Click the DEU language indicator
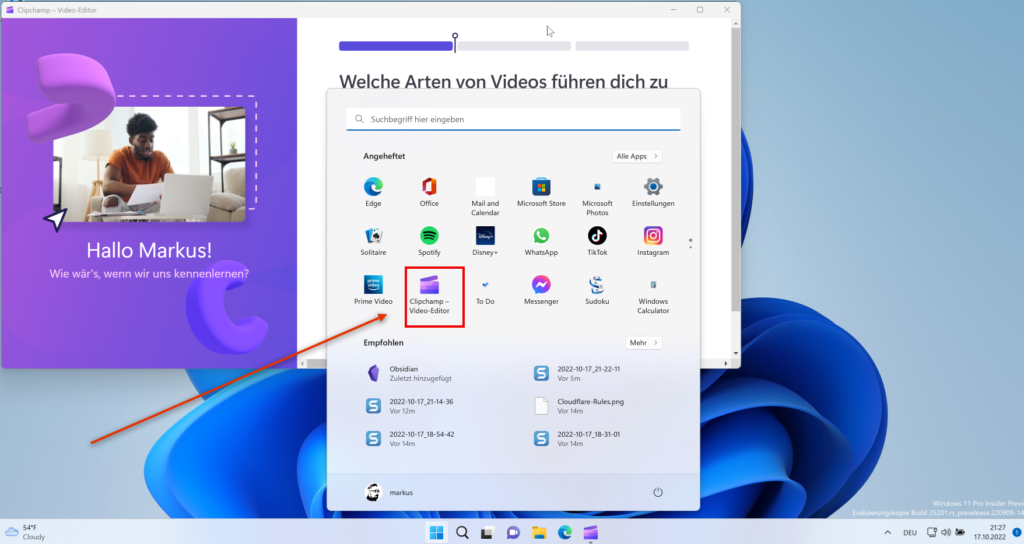This screenshot has height=544, width=1024. point(910,533)
